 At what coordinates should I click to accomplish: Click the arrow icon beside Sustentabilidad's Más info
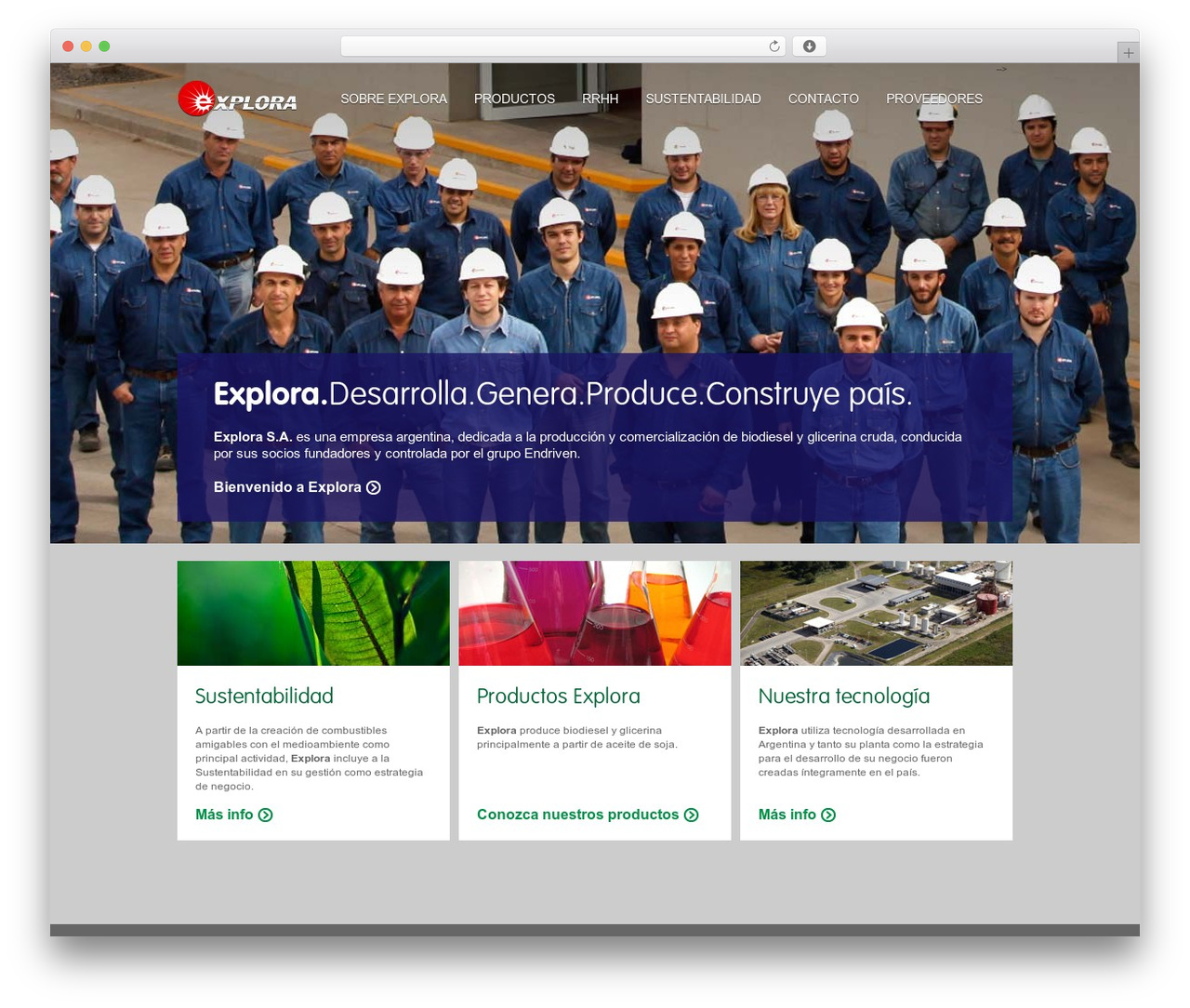(265, 815)
